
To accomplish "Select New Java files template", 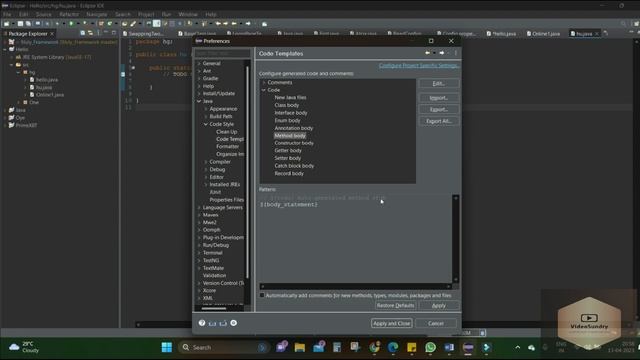I will (290, 98).
